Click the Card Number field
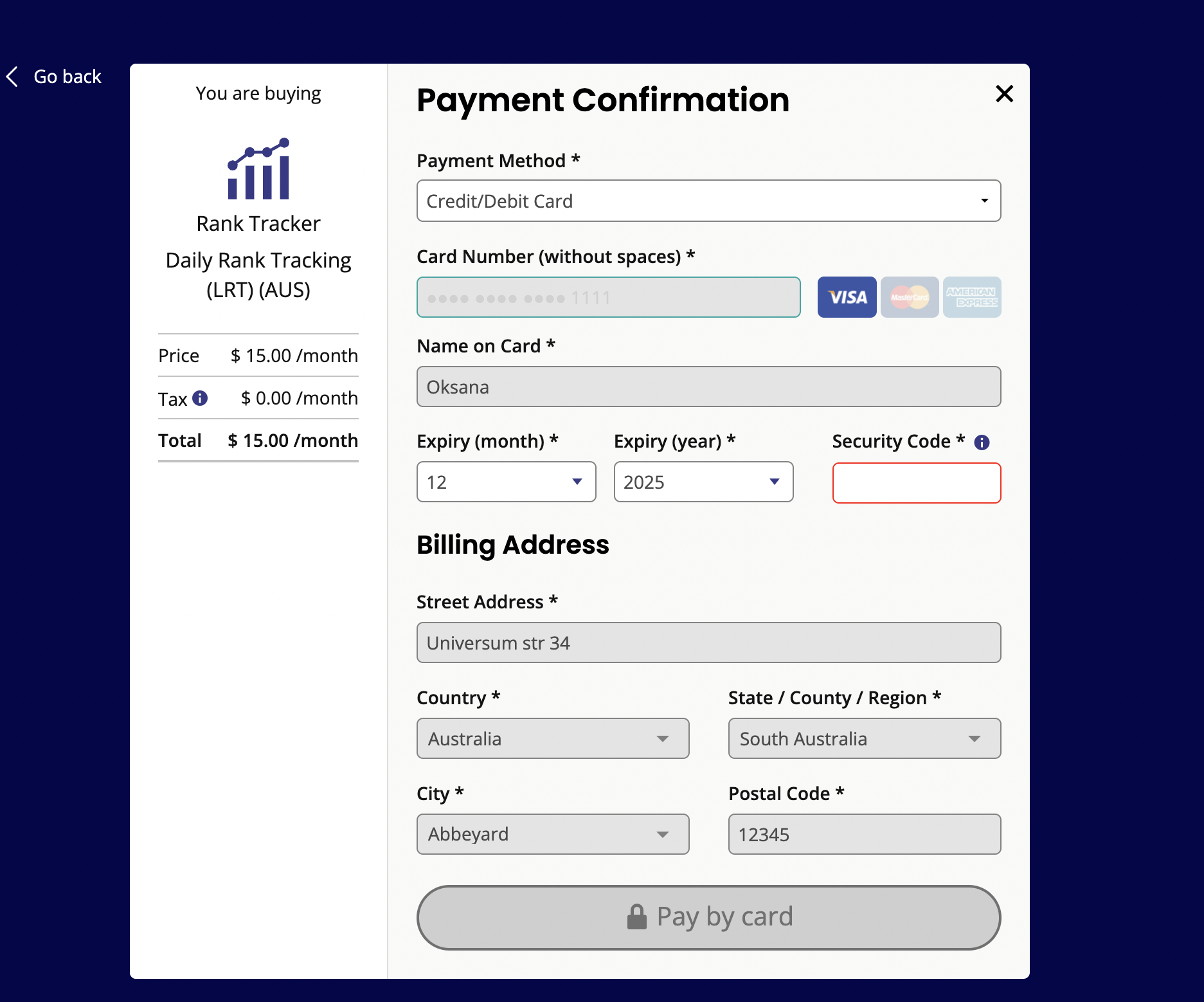The width and height of the screenshot is (1204, 1002). pyautogui.click(x=608, y=297)
